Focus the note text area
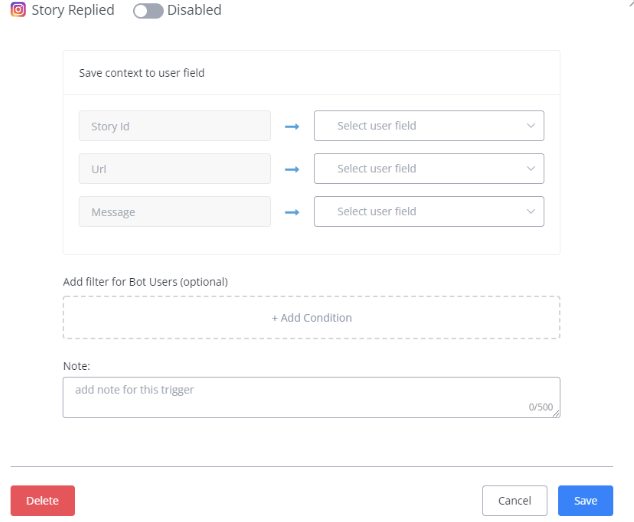The image size is (634, 522). (311, 397)
